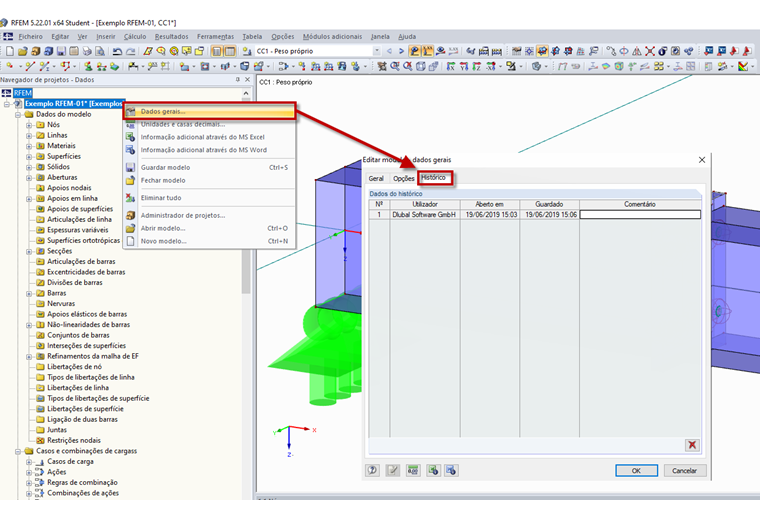Click the Print toolbar icon
Screen dimensions: 760x516
(x=87, y=51)
